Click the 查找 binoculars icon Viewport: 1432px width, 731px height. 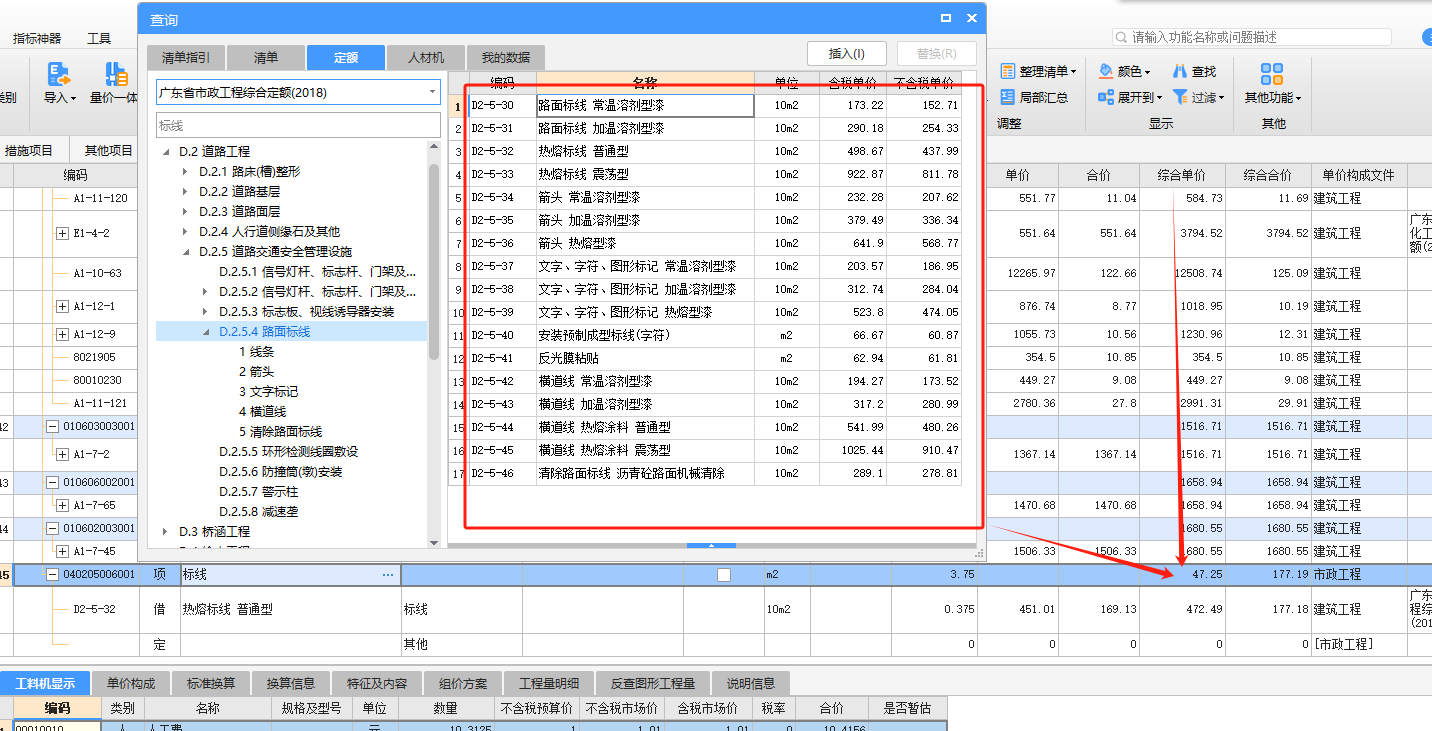point(1180,72)
